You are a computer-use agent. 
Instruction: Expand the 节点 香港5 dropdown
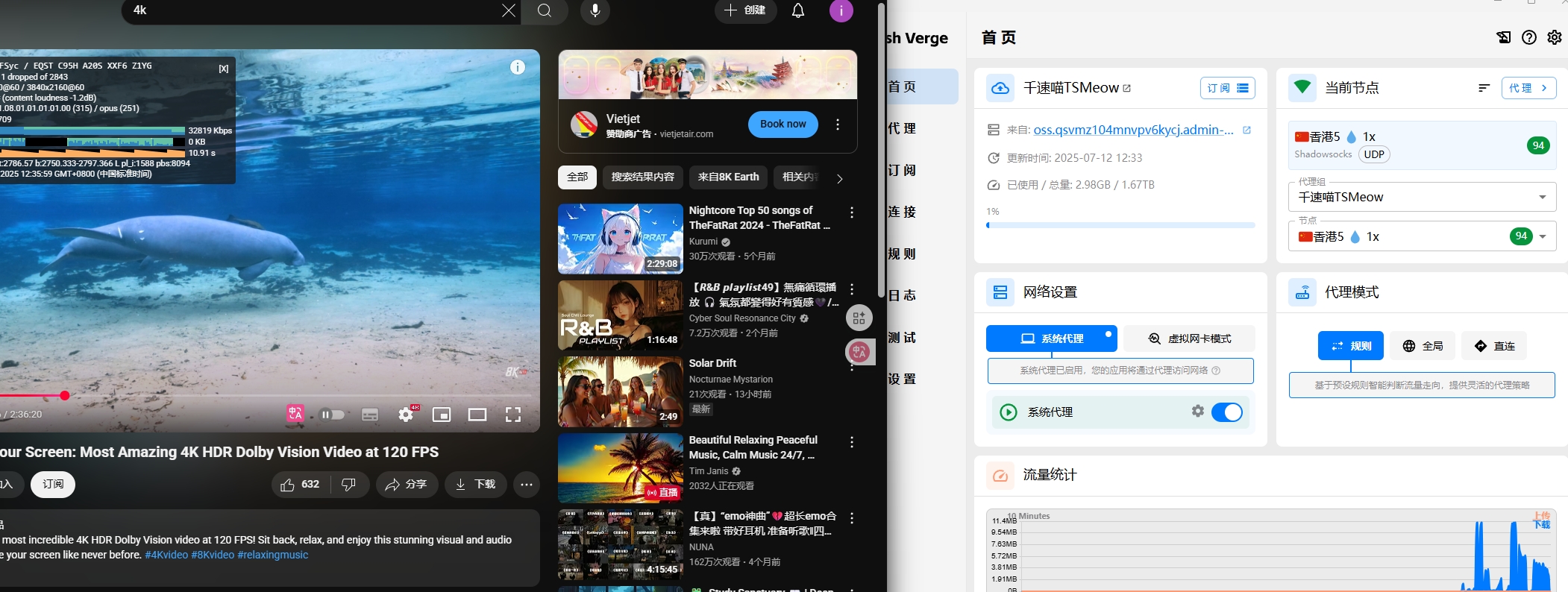tap(1422, 236)
